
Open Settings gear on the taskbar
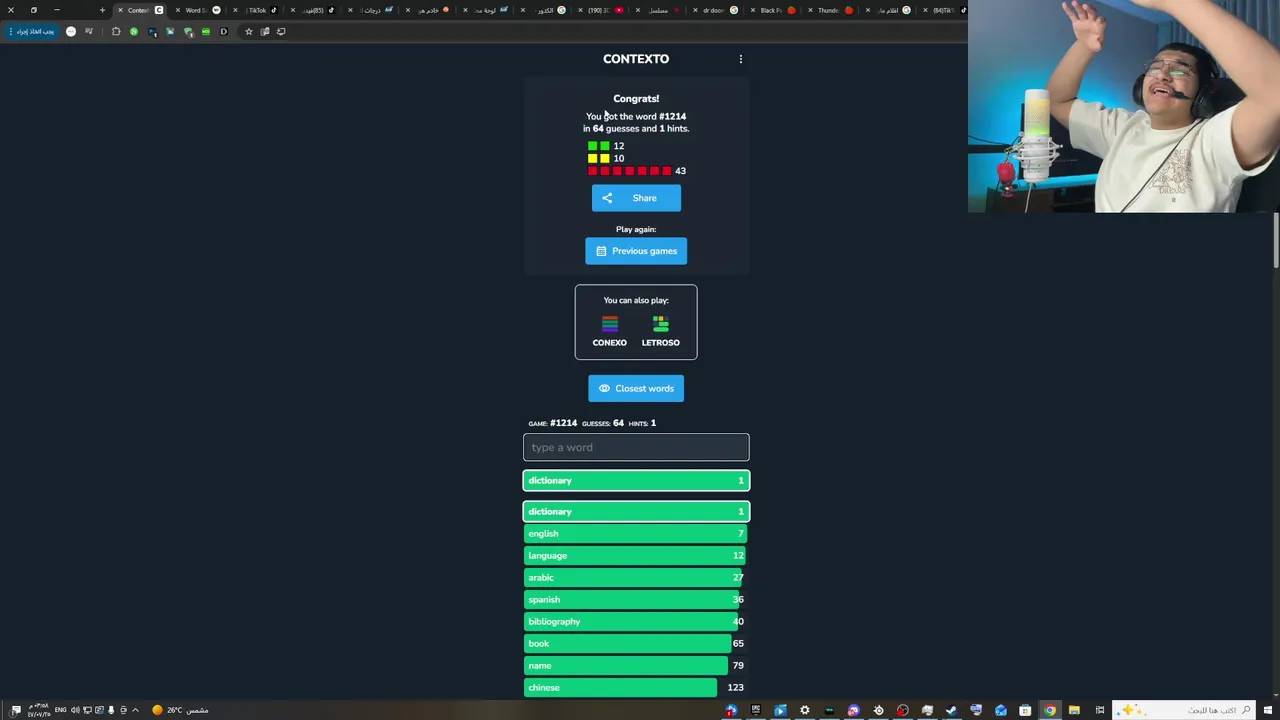point(804,710)
